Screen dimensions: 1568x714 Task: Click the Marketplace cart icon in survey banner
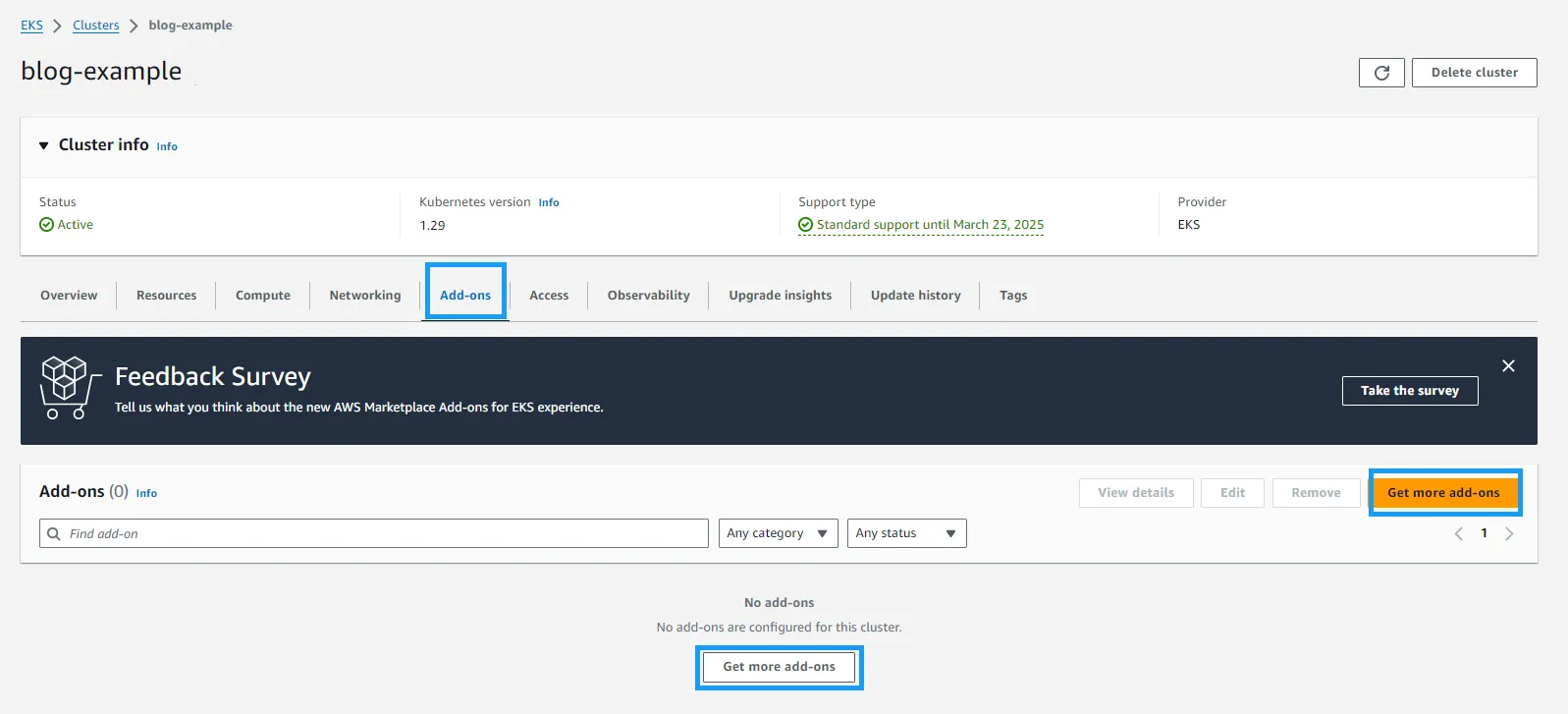coord(70,388)
